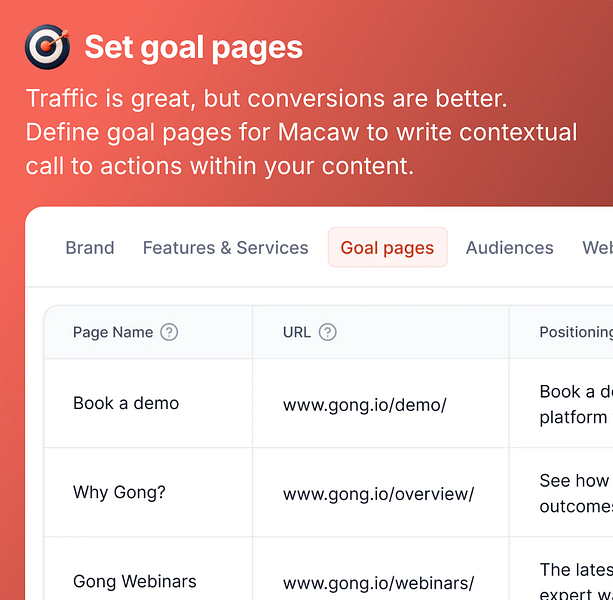Click the www.gong.io/webinars/ URL

tap(378, 582)
